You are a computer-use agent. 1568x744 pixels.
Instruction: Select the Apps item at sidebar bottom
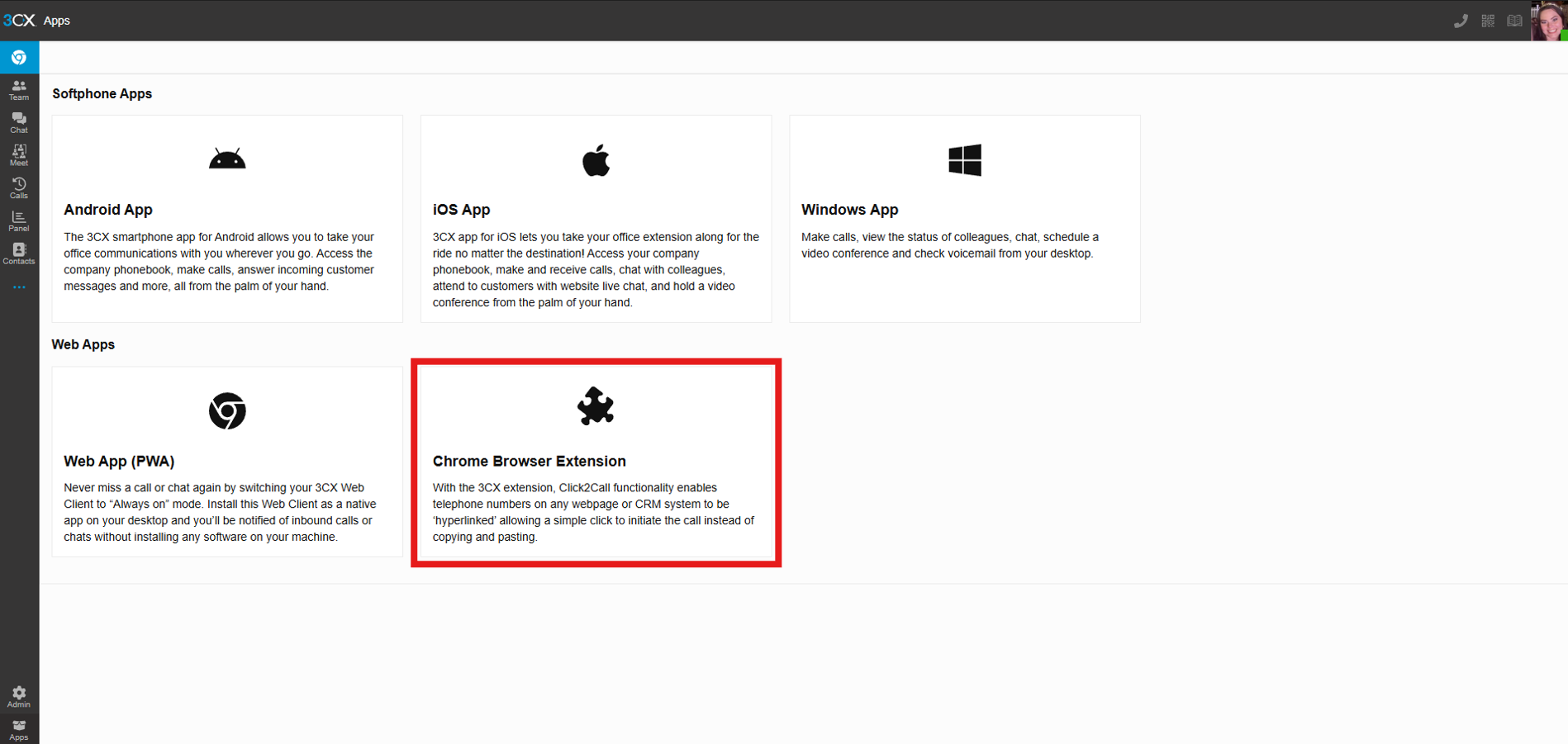point(19,730)
